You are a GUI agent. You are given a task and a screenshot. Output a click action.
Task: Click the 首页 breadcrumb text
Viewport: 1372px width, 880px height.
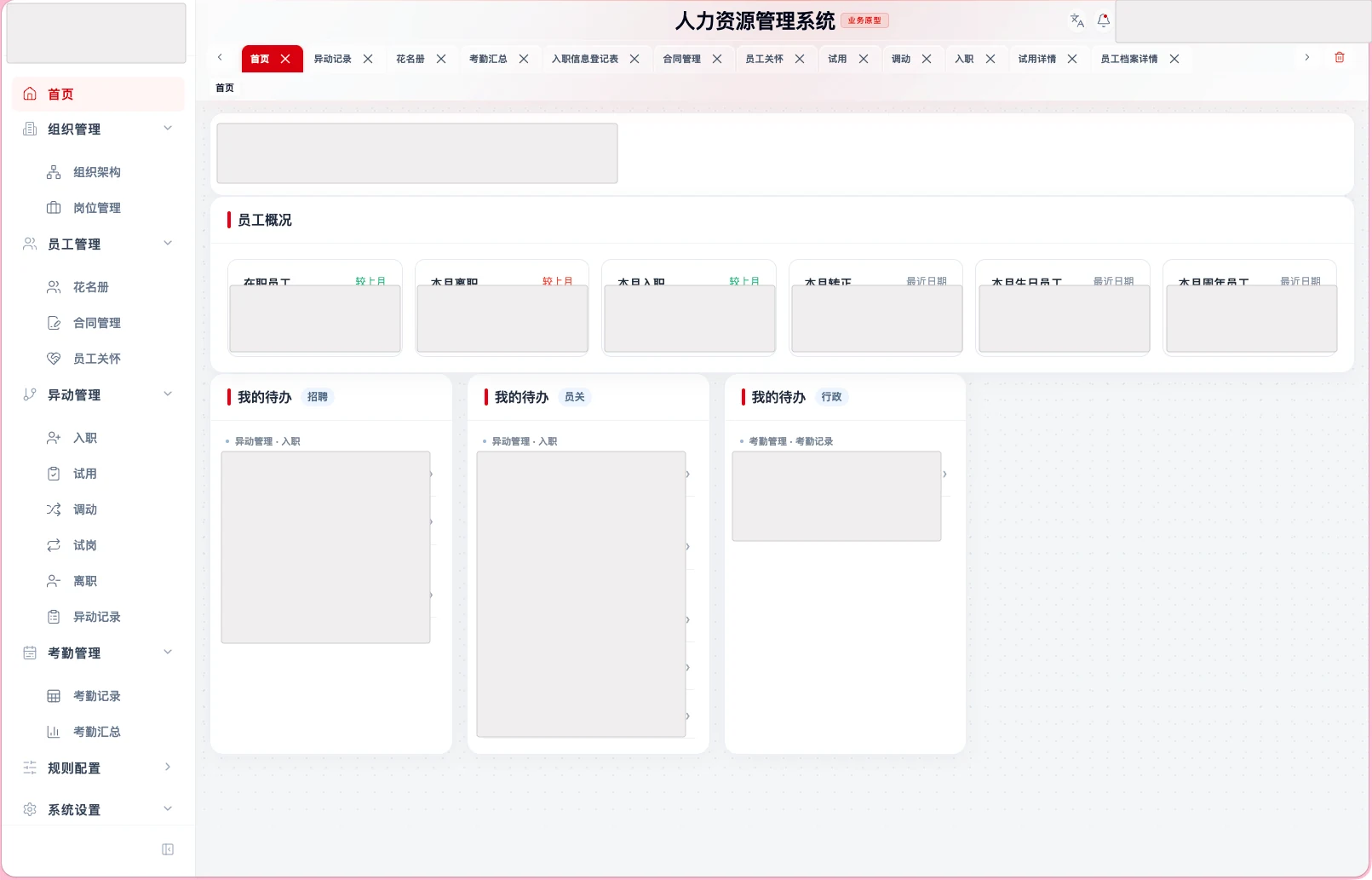pyautogui.click(x=225, y=88)
